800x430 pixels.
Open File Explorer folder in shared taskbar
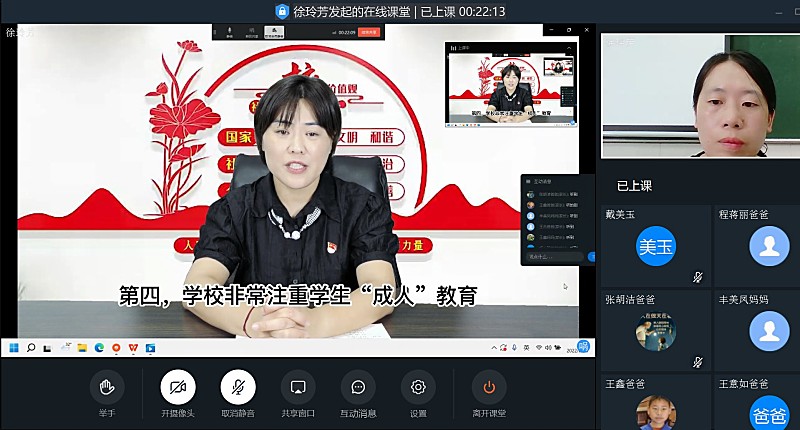point(82,348)
